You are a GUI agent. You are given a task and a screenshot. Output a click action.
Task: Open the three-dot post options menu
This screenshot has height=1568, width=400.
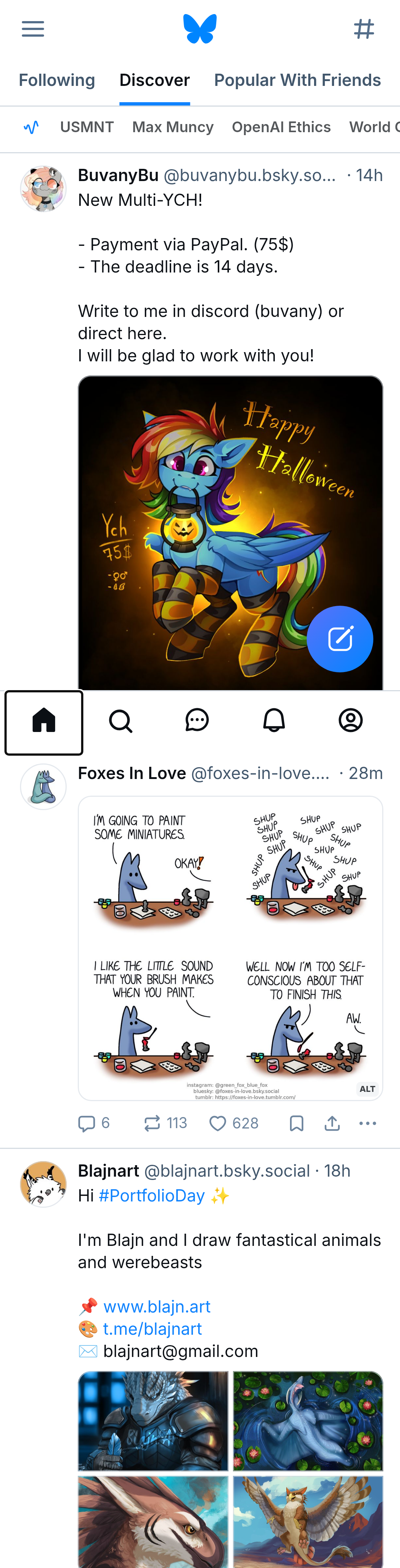[x=368, y=1123]
